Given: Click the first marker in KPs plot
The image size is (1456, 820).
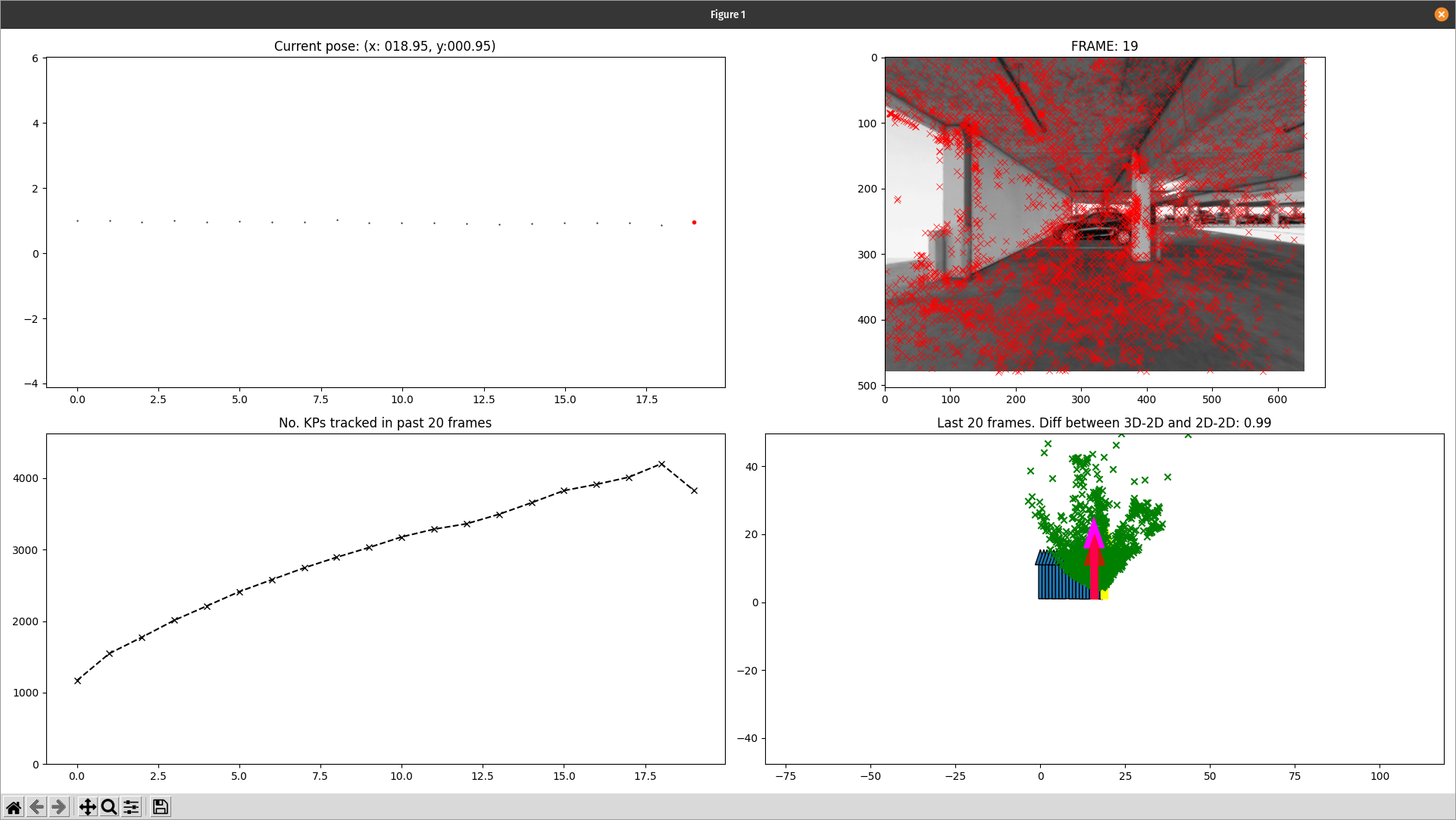Looking at the screenshot, I should [77, 681].
